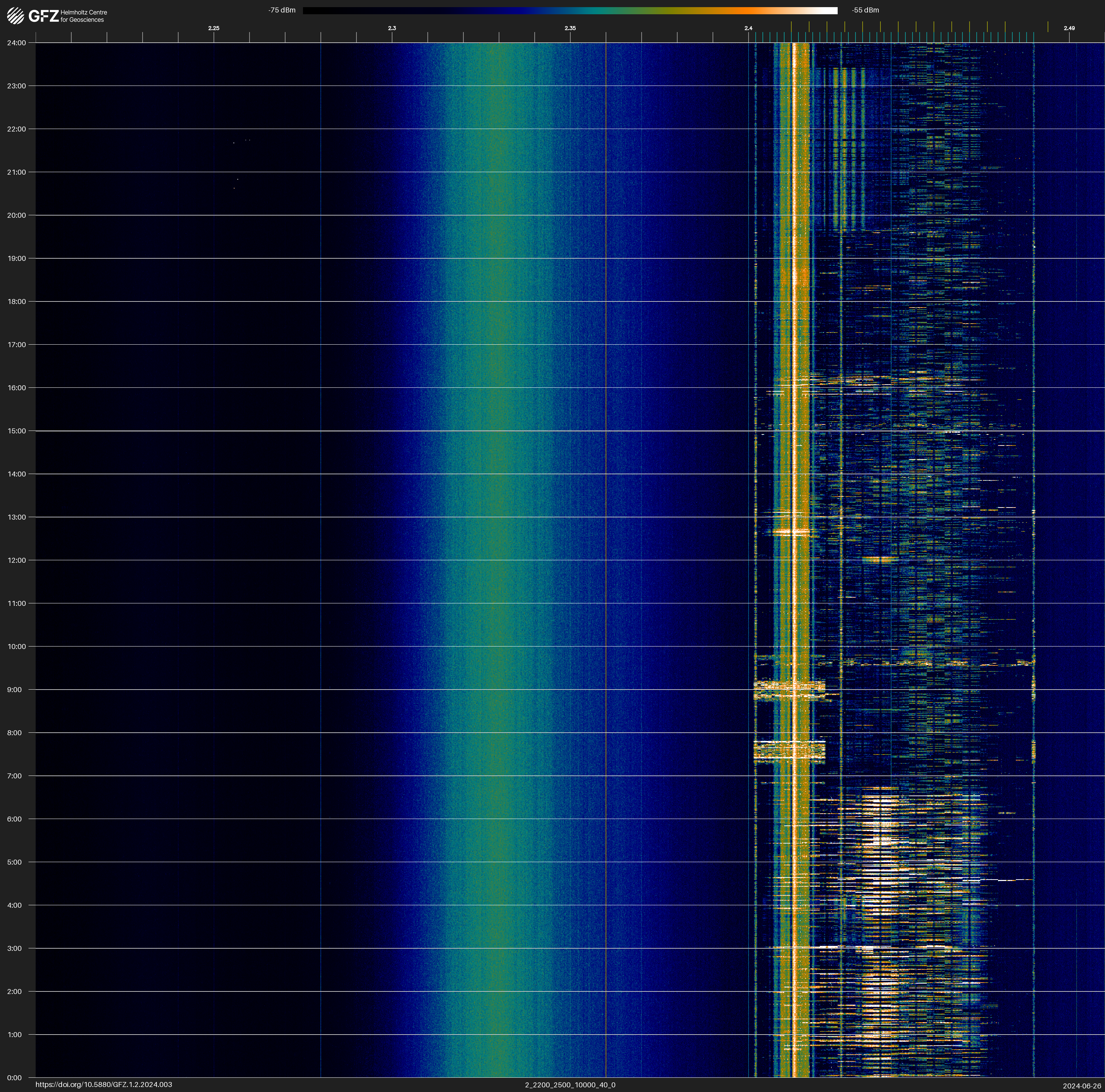This screenshot has height=1092, width=1105.
Task: Click the 2.49 frequency axis label
Action: (1068, 28)
